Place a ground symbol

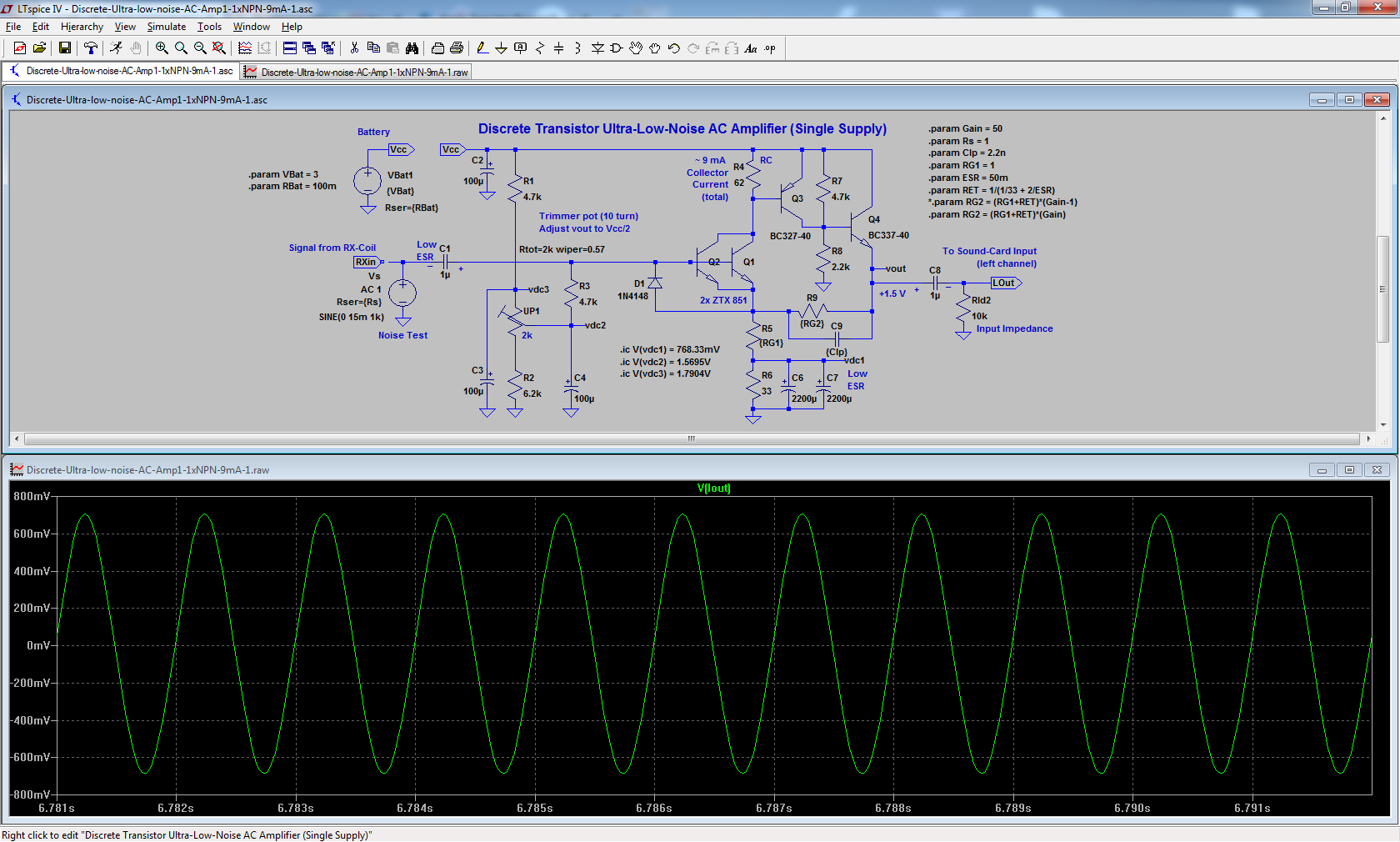[x=501, y=48]
